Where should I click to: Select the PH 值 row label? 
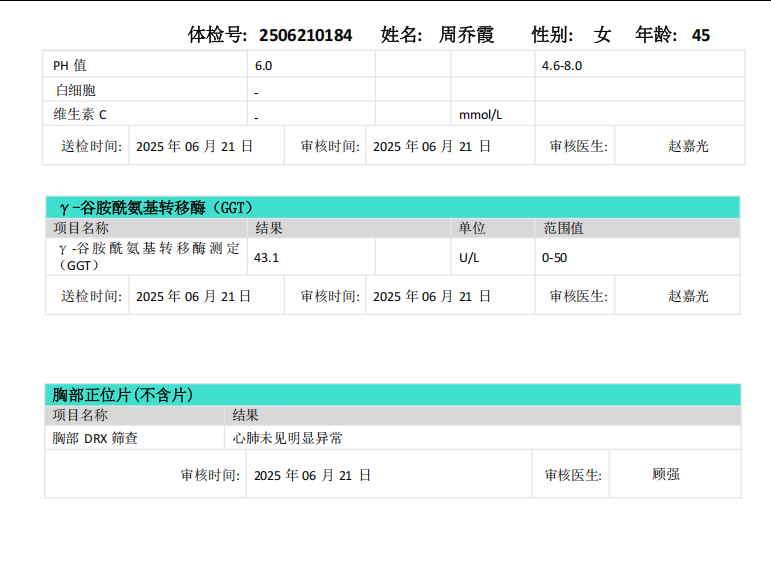coord(70,65)
